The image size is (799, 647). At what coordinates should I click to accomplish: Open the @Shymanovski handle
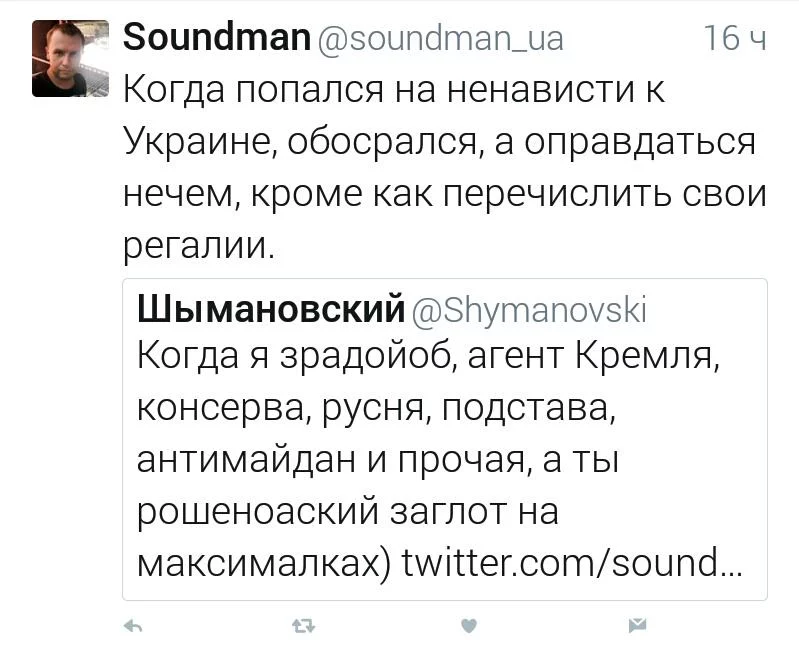[529, 310]
